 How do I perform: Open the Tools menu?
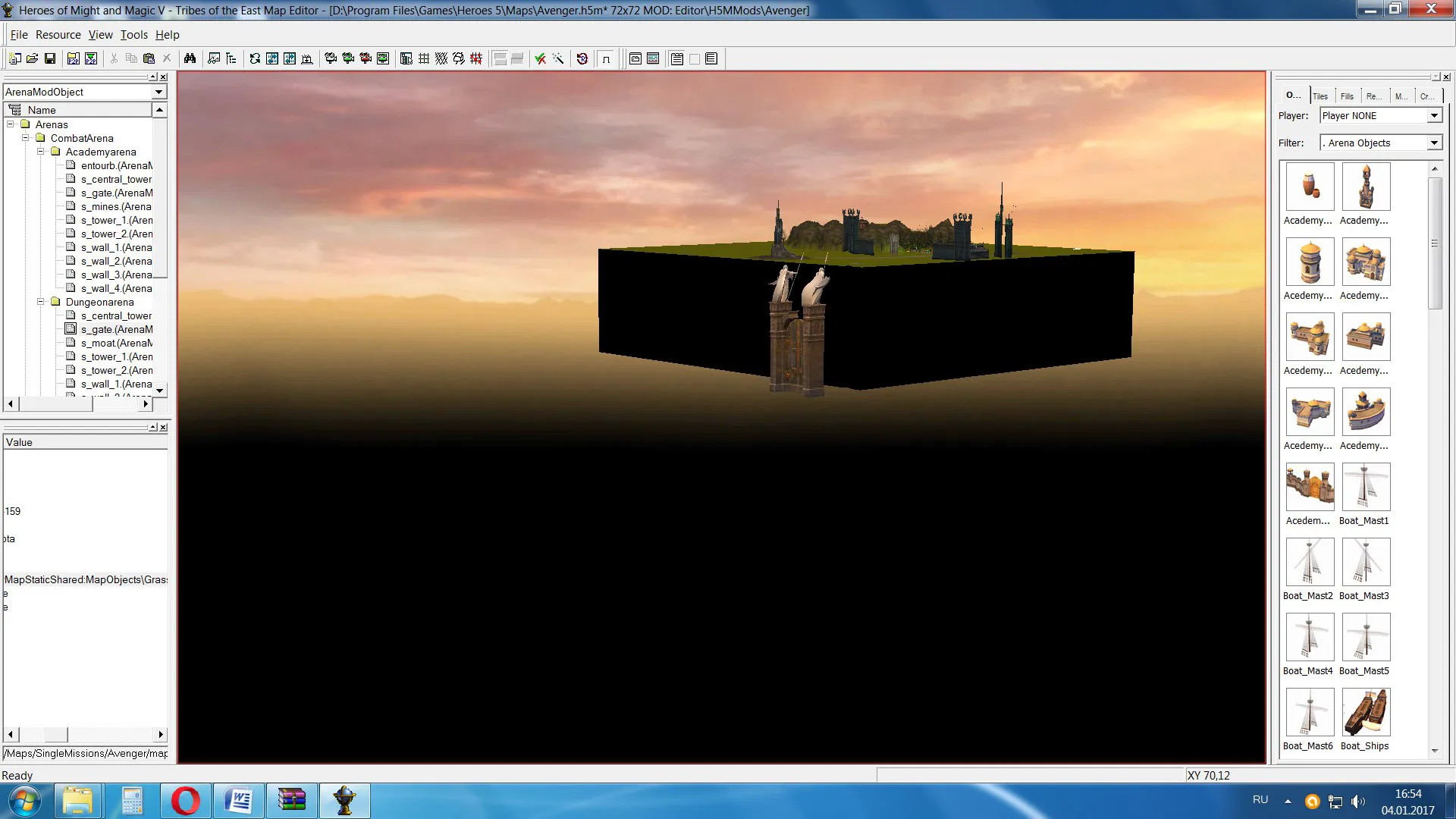pos(134,35)
